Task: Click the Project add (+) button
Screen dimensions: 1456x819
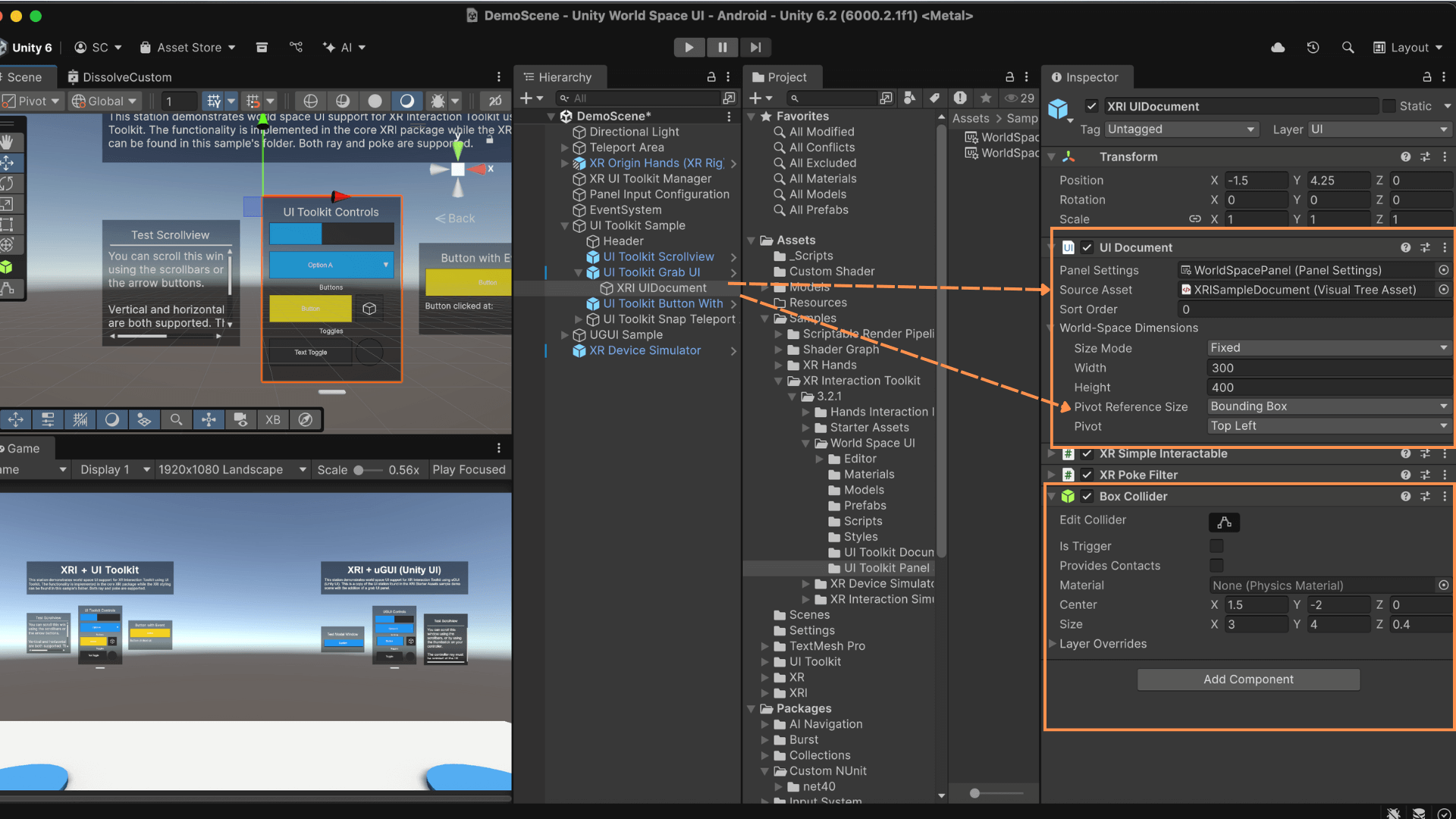Action: [x=761, y=98]
